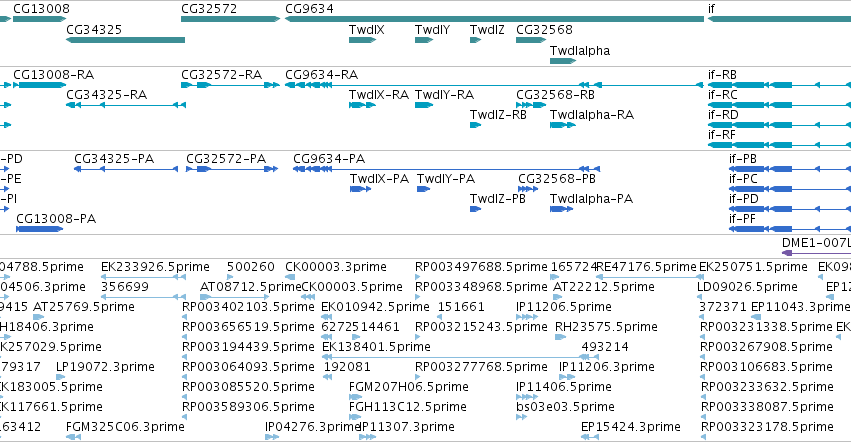851x442 pixels.
Task: Select the TwdlY gene label
Action: [x=432, y=30]
